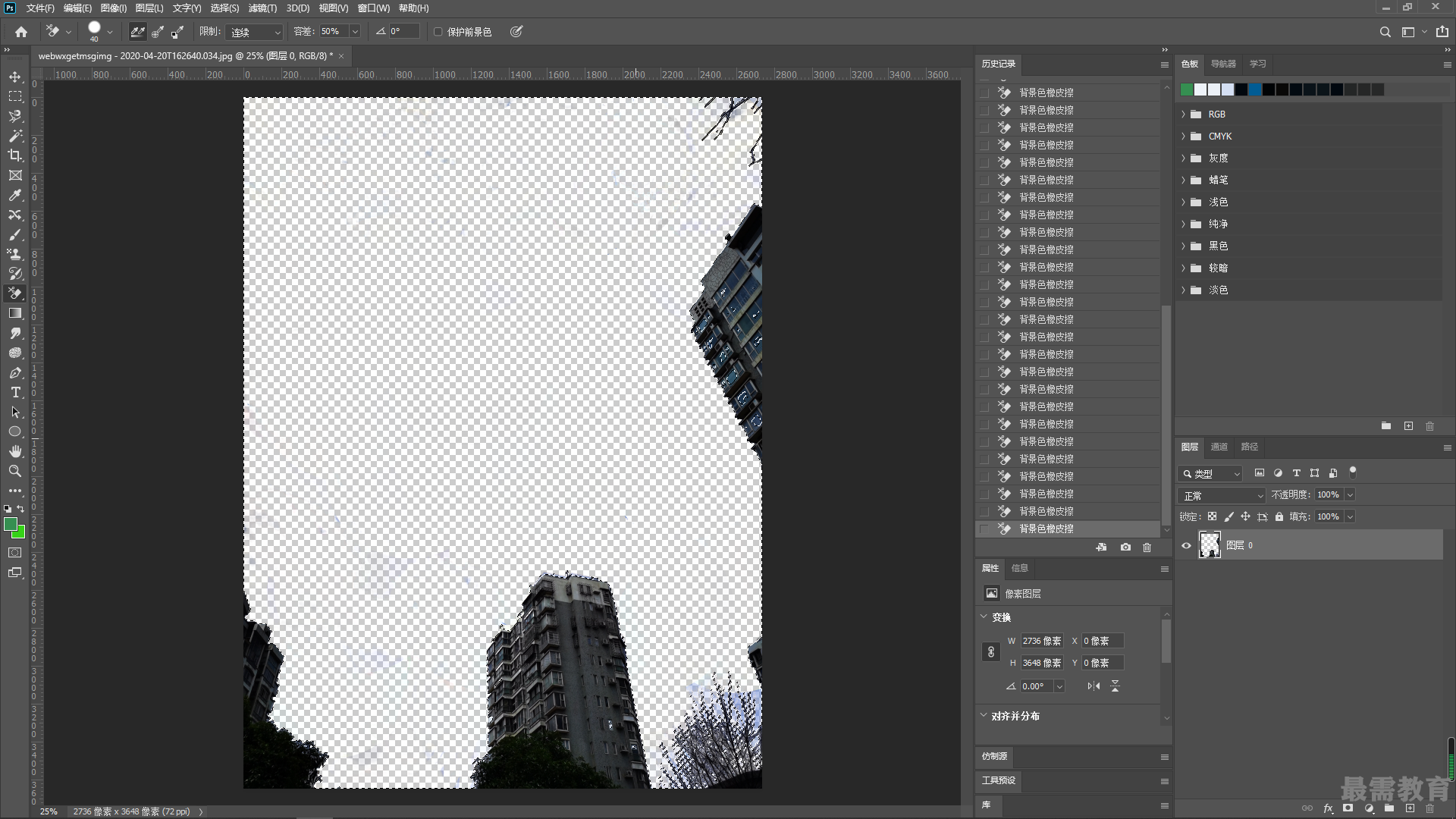The height and width of the screenshot is (819, 1456).
Task: Open the 滤镜(T) menu
Action: click(262, 8)
